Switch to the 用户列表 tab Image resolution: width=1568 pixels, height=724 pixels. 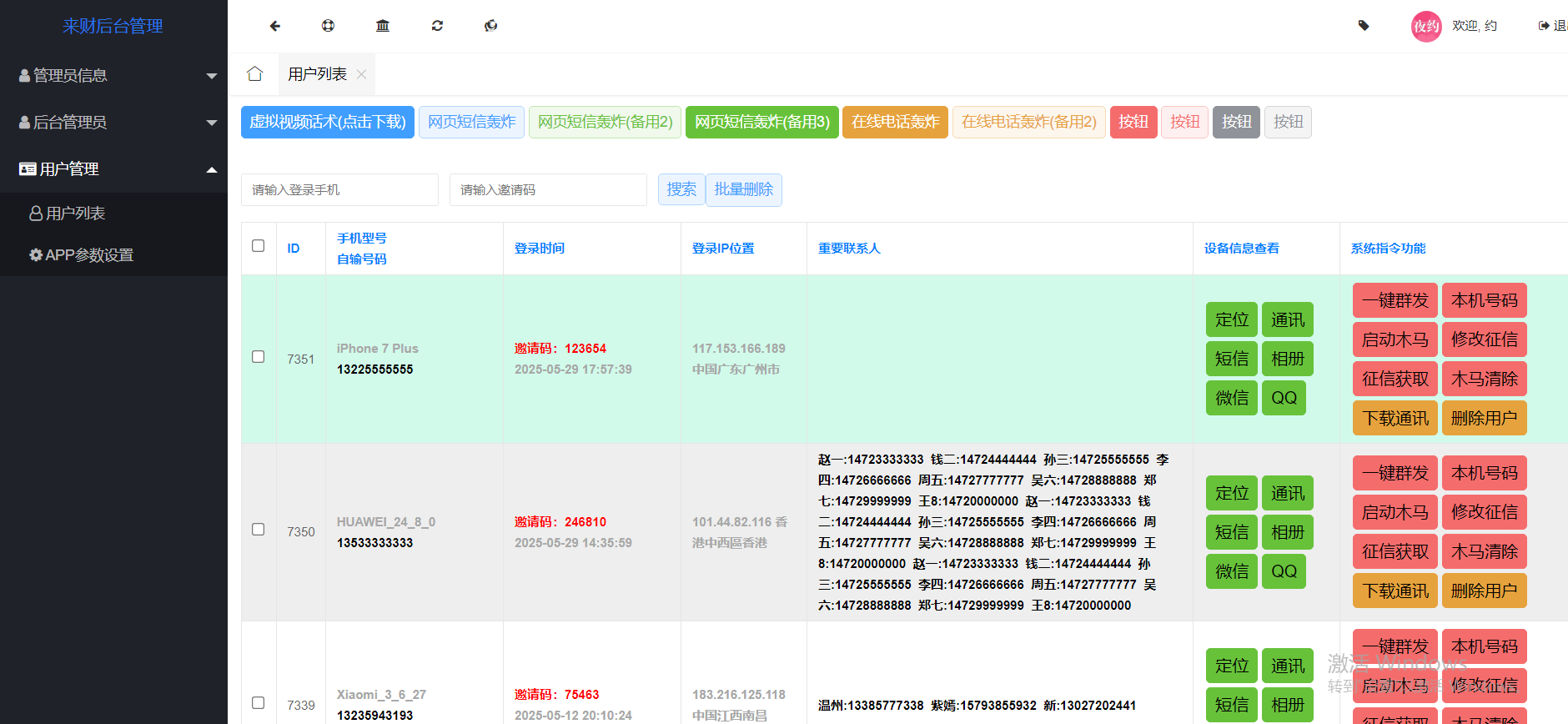click(317, 74)
